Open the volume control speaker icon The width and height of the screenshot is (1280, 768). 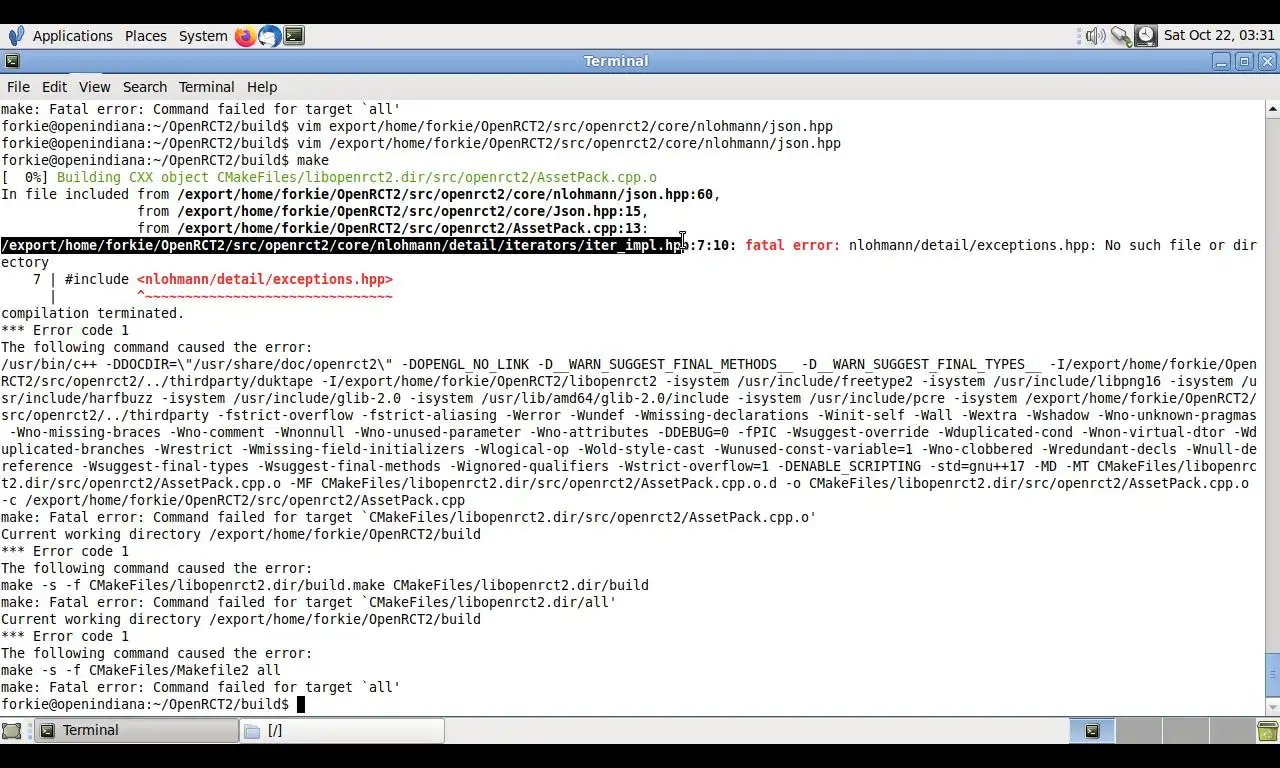(1095, 36)
